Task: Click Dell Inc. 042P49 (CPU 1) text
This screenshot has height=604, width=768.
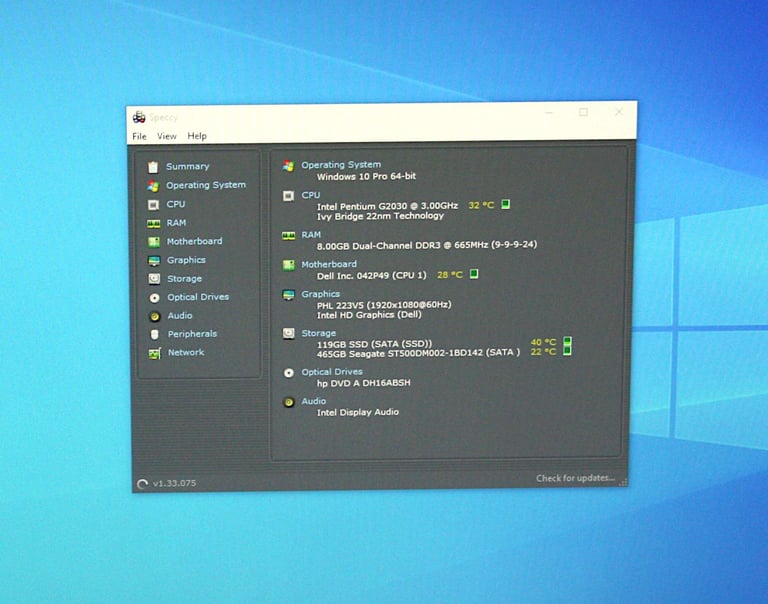Action: [371, 276]
